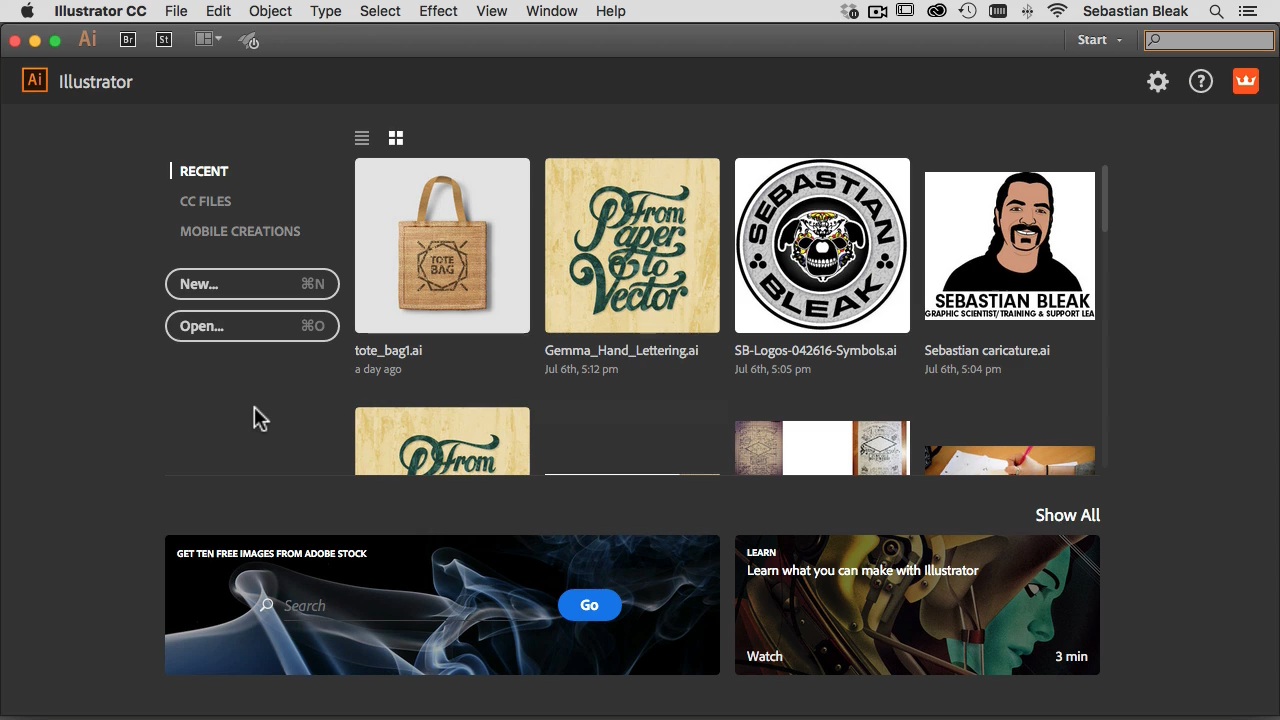
Task: Click the Time Machine menu bar icon
Action: [x=967, y=11]
